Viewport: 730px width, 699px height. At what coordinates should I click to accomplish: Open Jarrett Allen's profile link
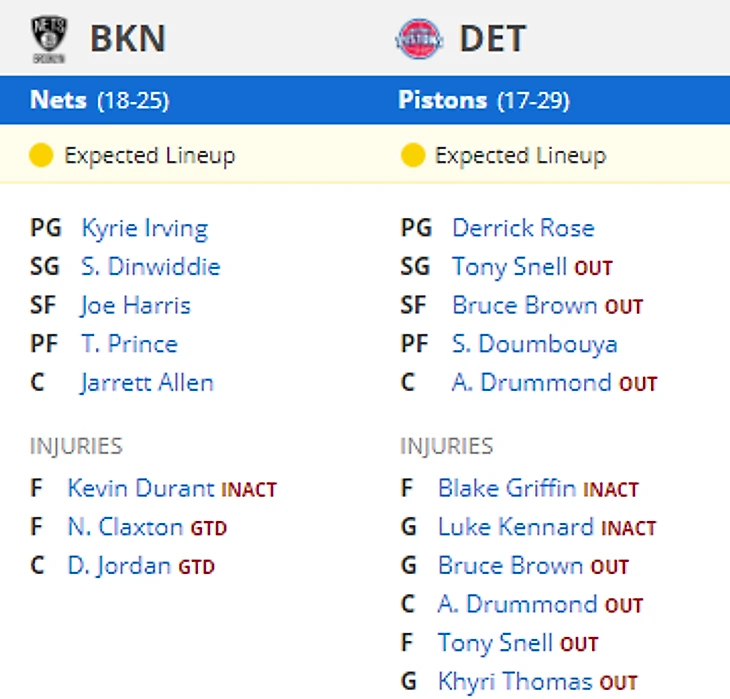[147, 383]
